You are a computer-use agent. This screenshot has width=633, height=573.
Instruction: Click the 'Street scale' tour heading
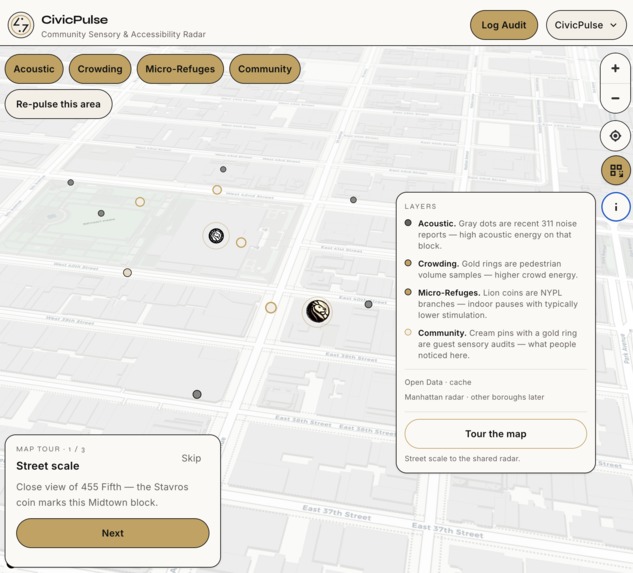click(48, 466)
